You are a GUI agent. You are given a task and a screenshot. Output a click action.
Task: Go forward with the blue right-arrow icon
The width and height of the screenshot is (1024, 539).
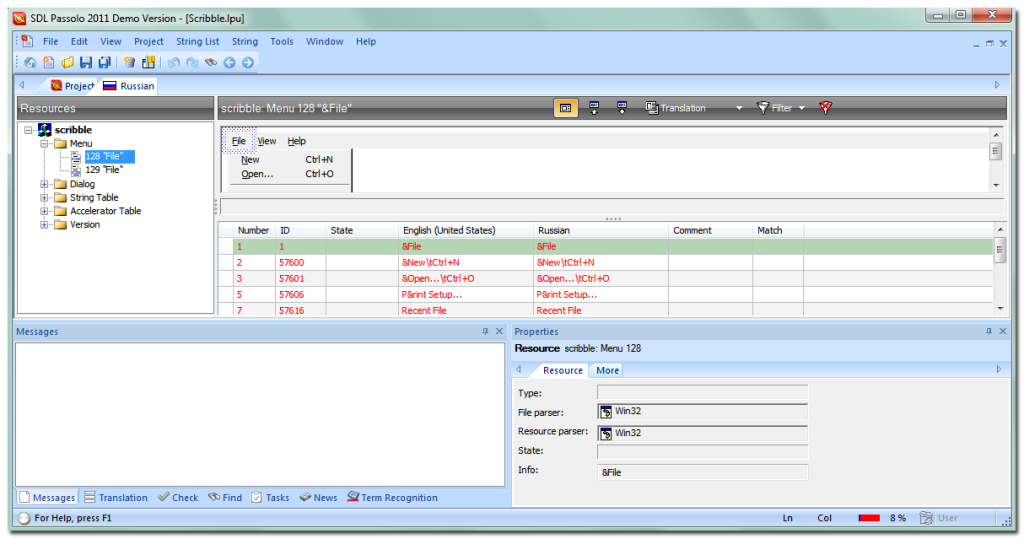(248, 63)
